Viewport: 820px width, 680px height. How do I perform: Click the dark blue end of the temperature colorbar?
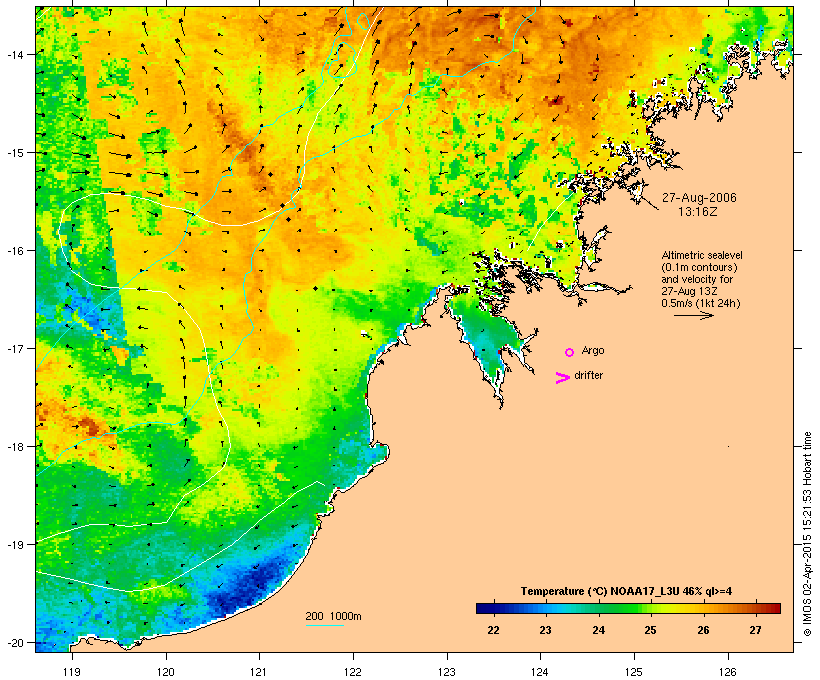tap(484, 608)
